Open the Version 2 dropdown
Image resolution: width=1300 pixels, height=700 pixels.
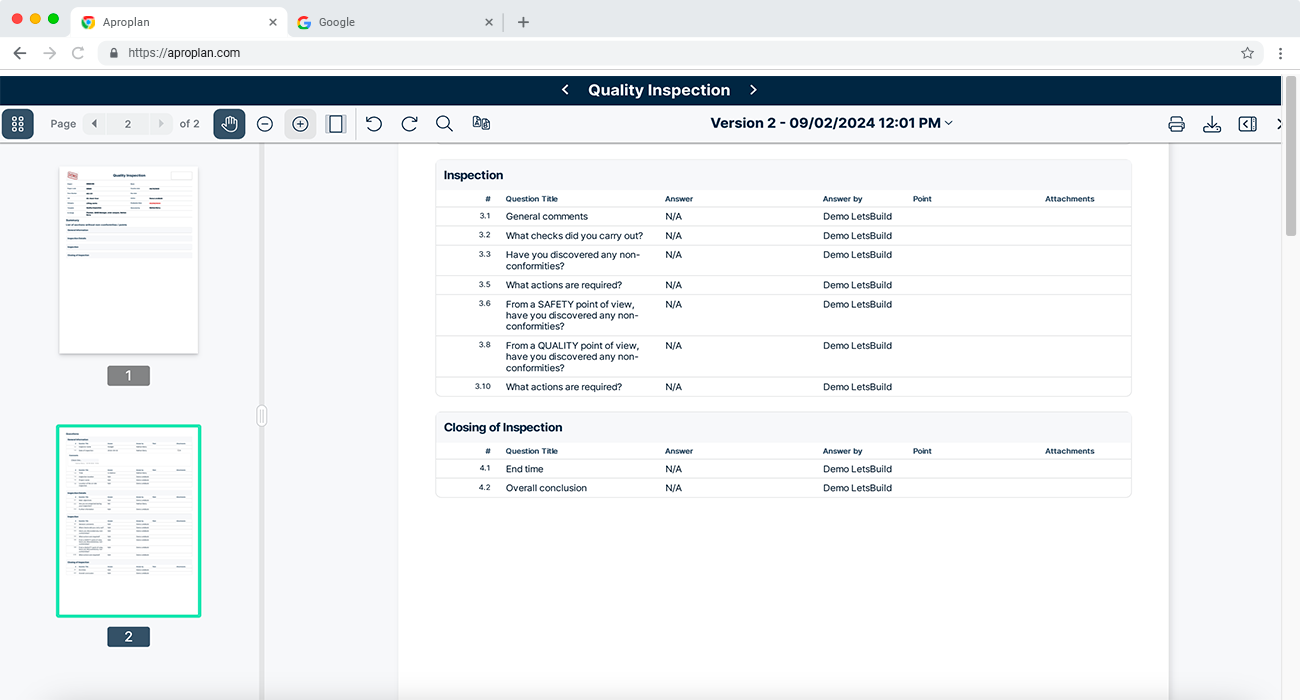[831, 123]
